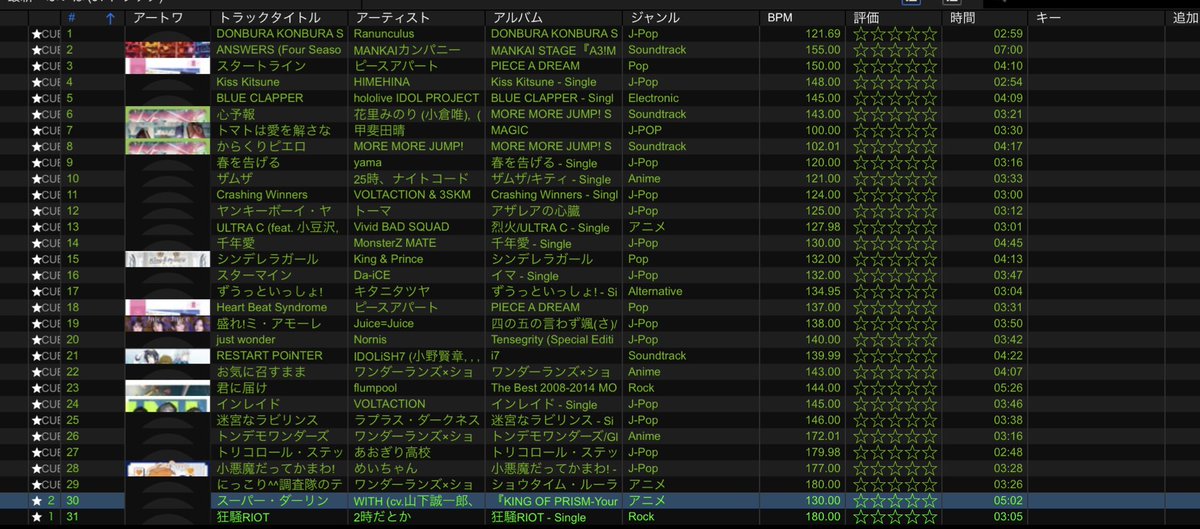The image size is (1200, 529).
Task: Click the sort-direction arrow in the # column header
Action: click(x=110, y=18)
